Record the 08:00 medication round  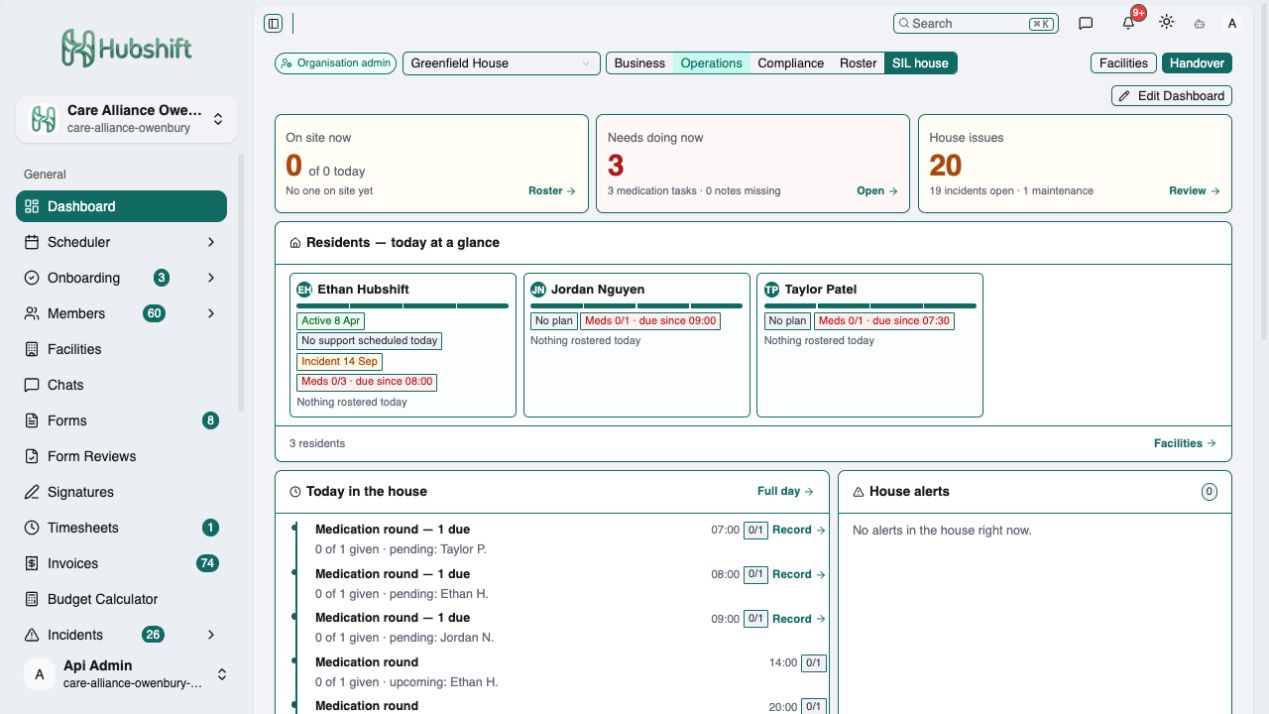click(799, 574)
